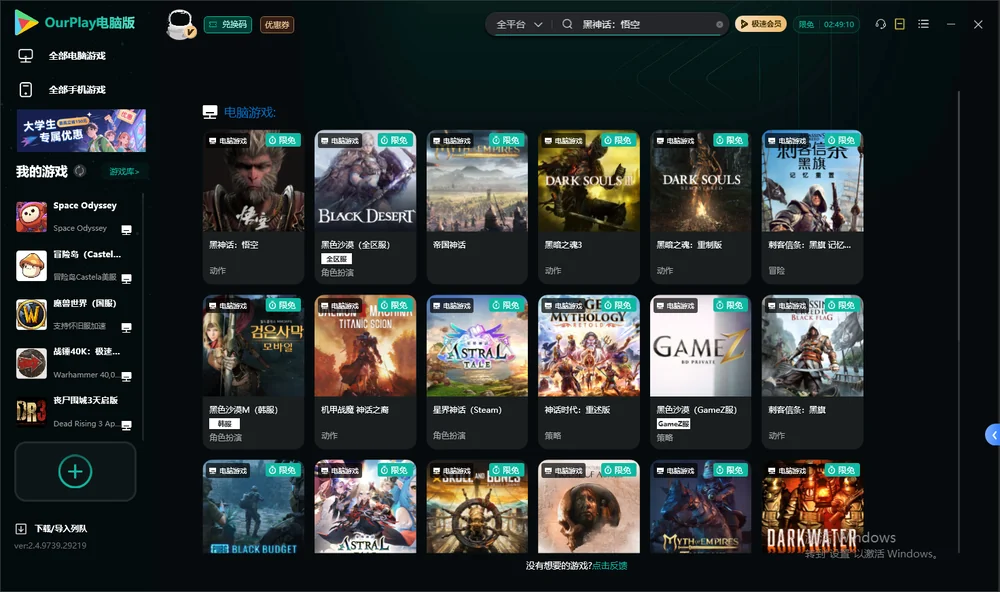The width and height of the screenshot is (1000, 592).
Task: Click the 点击反馈 feedback link
Action: pyautogui.click(x=610, y=566)
